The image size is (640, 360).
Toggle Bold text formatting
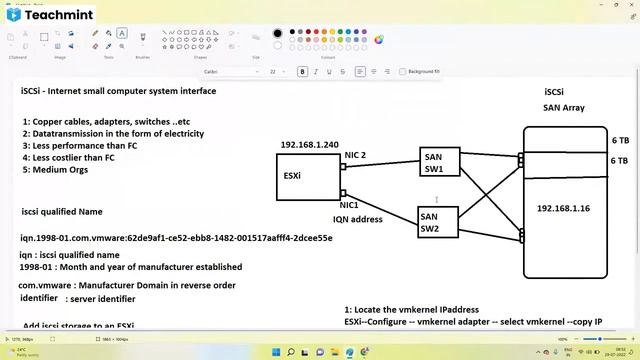[302, 72]
